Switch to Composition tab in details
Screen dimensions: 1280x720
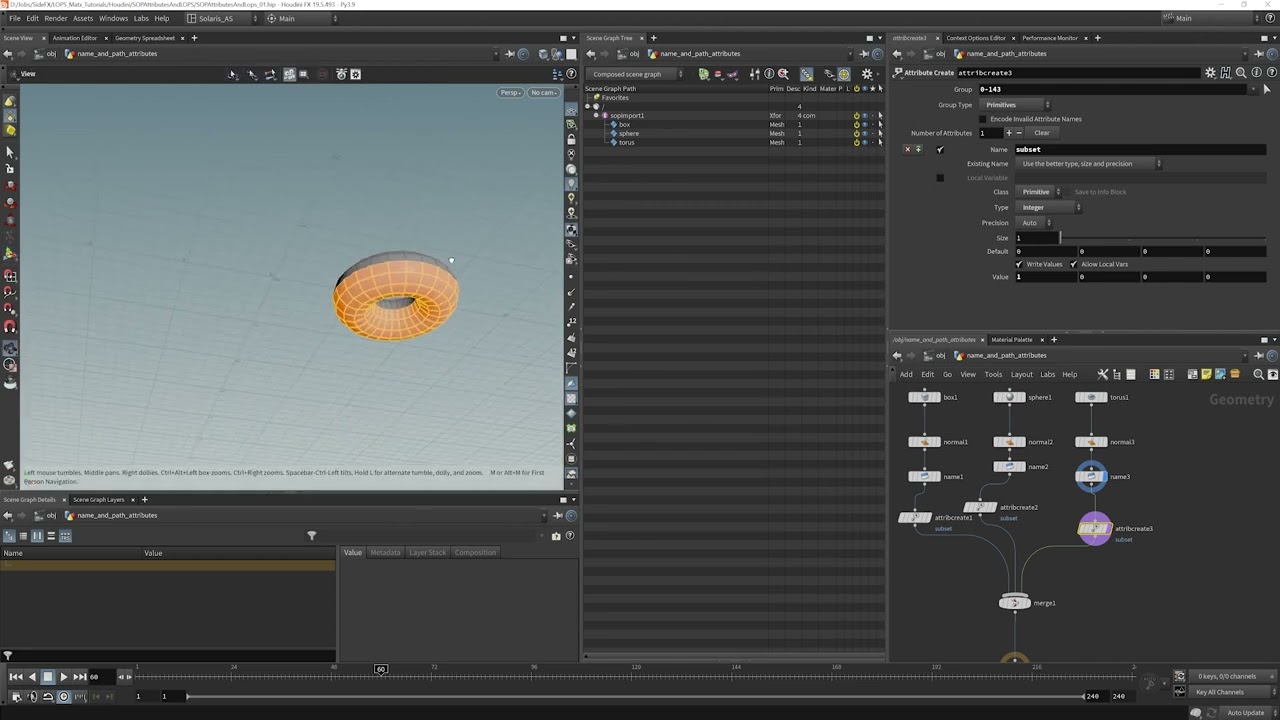[x=475, y=553]
